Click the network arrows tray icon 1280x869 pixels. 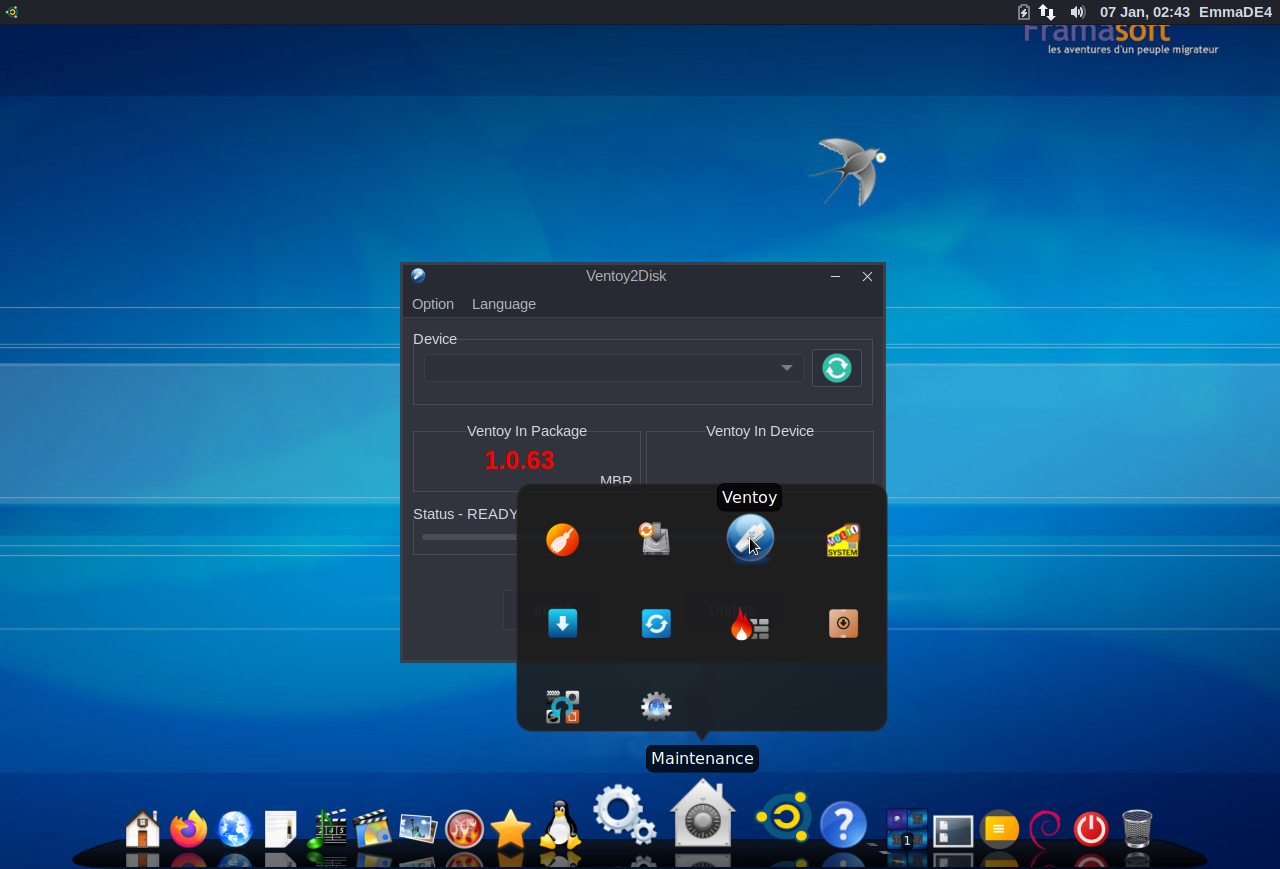1047,12
